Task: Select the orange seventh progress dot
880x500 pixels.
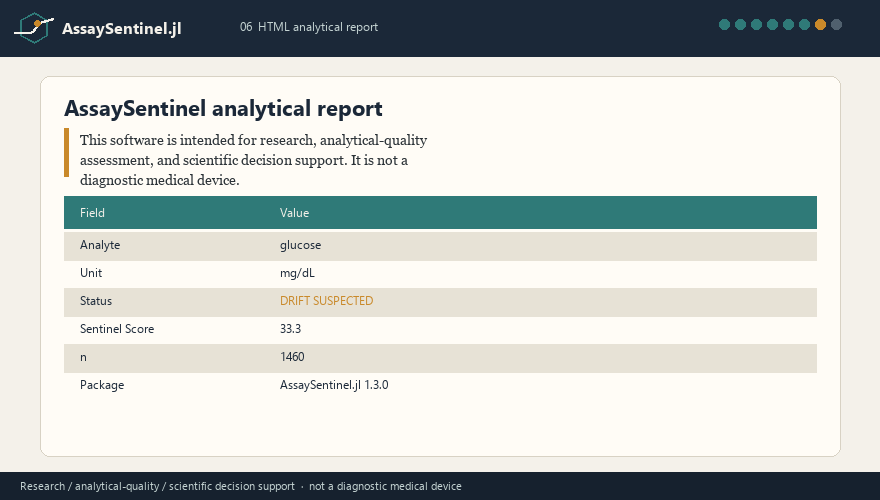Action: click(x=821, y=25)
